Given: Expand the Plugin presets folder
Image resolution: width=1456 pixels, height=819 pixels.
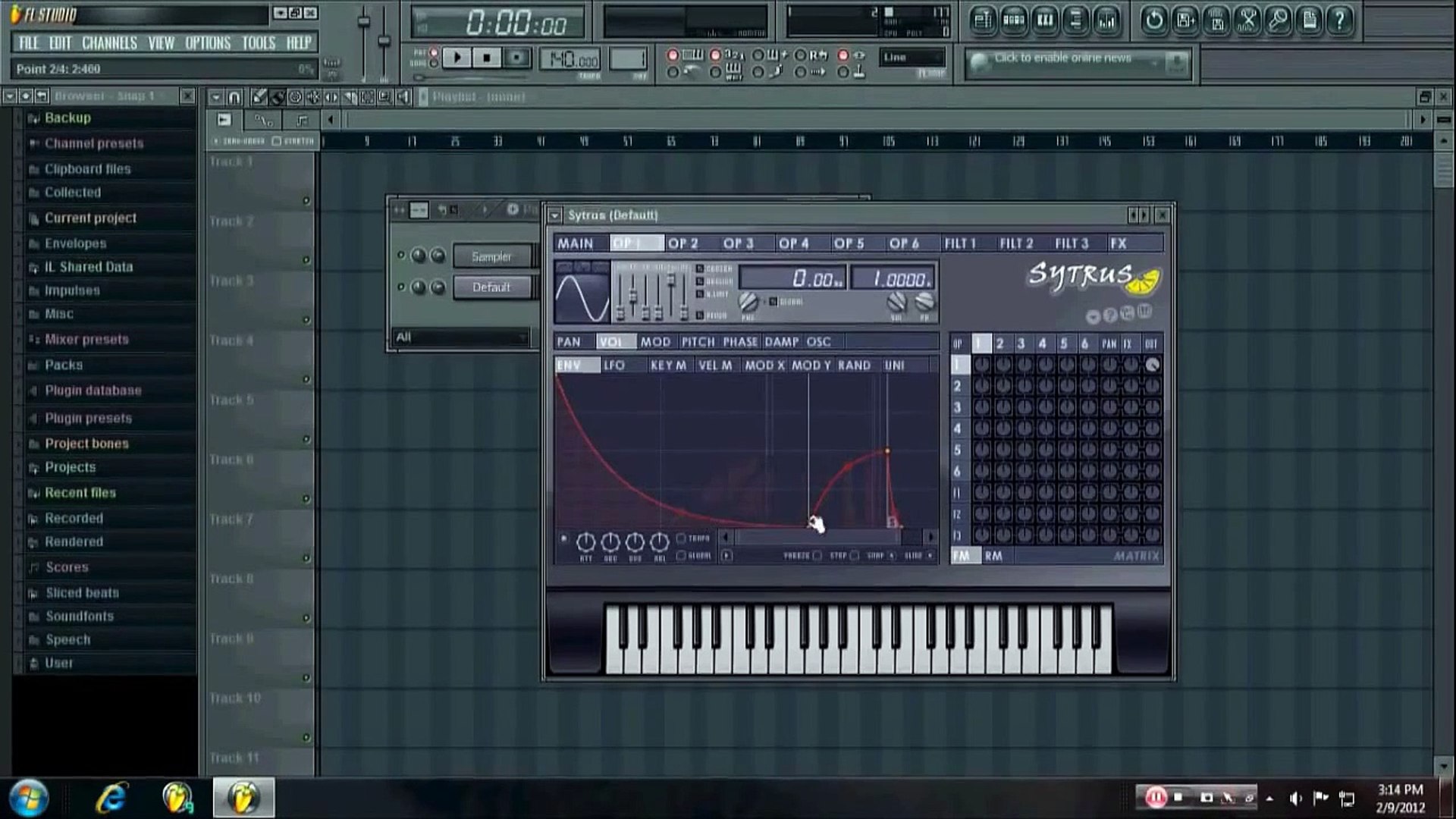Looking at the screenshot, I should (x=88, y=419).
